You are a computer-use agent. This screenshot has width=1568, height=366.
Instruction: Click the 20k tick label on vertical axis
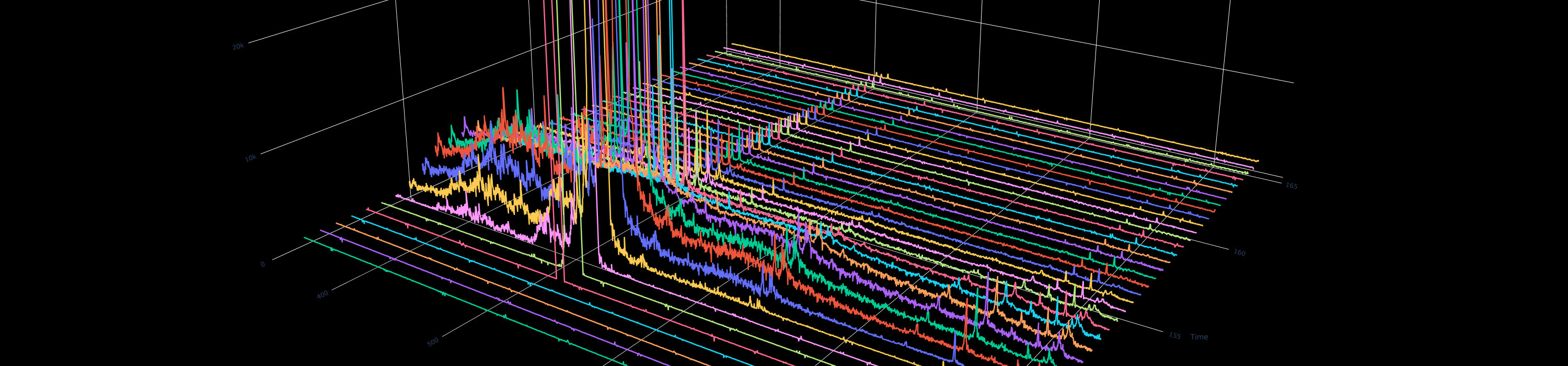(237, 47)
